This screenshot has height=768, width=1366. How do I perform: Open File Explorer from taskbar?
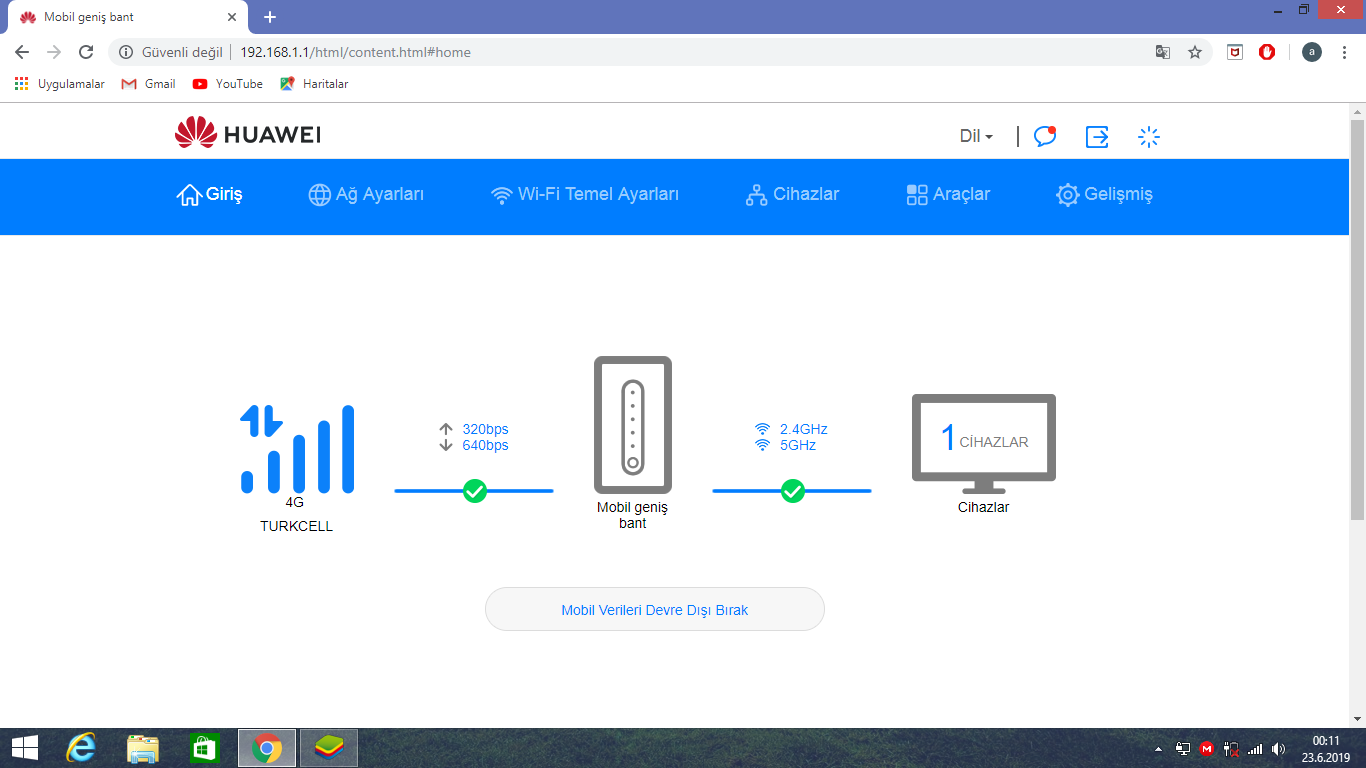click(x=143, y=748)
